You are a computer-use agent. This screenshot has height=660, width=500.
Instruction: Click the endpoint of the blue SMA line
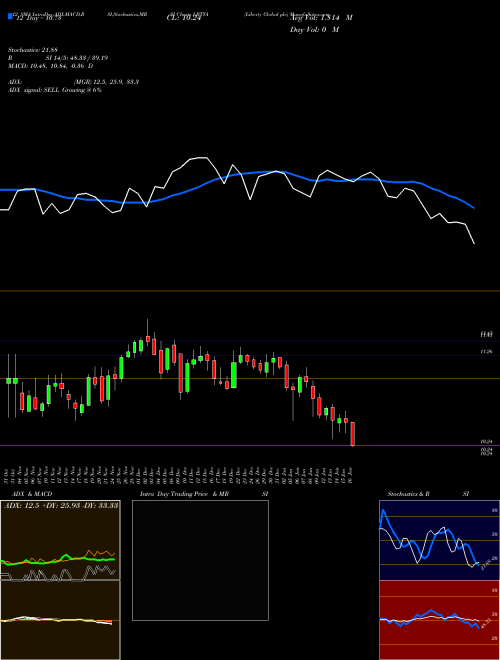click(x=474, y=208)
